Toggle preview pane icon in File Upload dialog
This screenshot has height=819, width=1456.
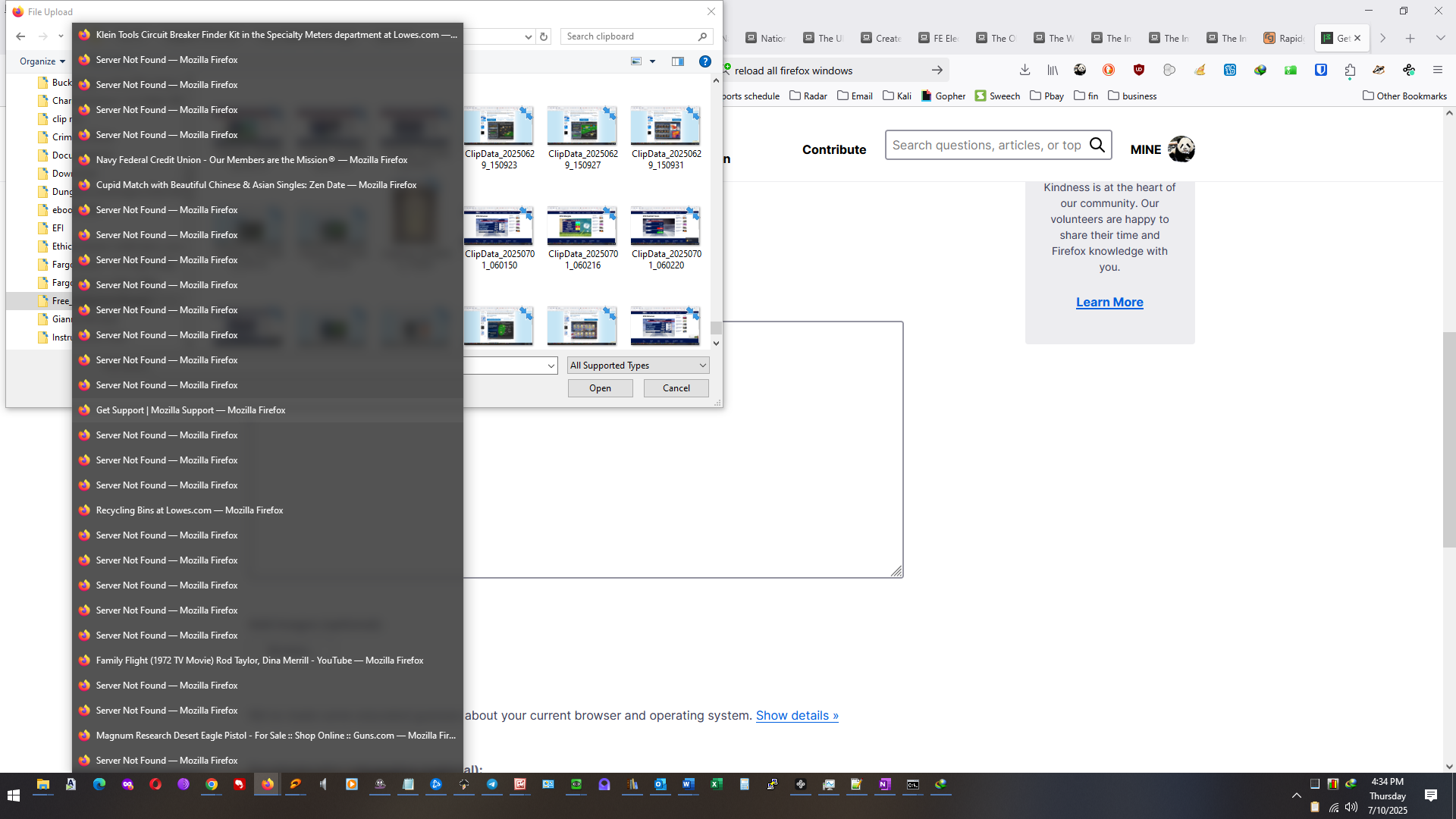pos(678,61)
